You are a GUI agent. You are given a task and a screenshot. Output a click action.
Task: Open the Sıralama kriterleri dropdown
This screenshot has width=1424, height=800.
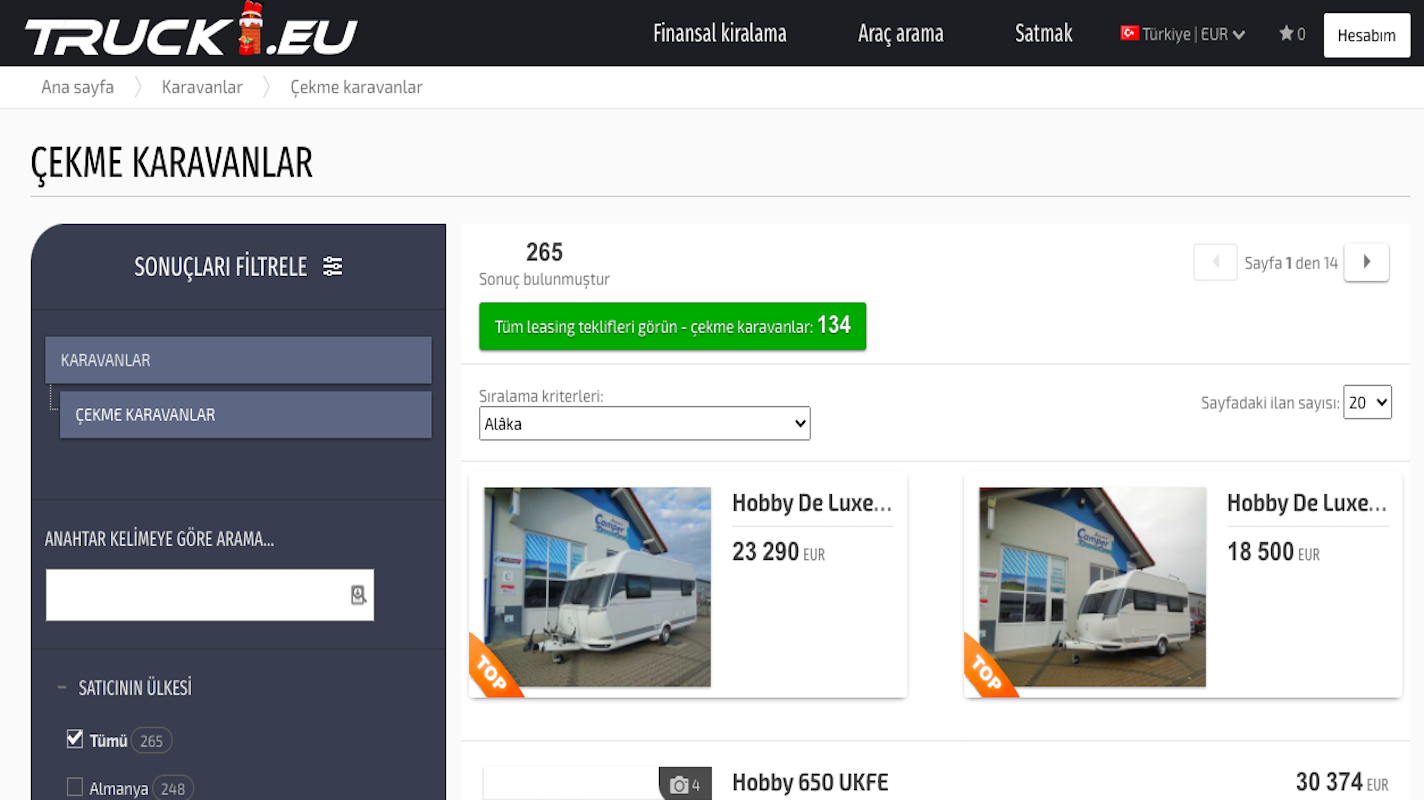[644, 423]
